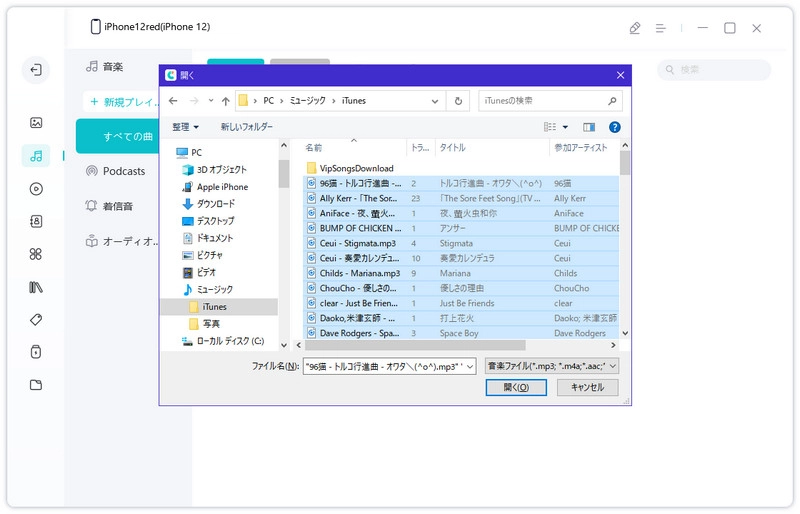Select オーディオ category

(x=121, y=241)
